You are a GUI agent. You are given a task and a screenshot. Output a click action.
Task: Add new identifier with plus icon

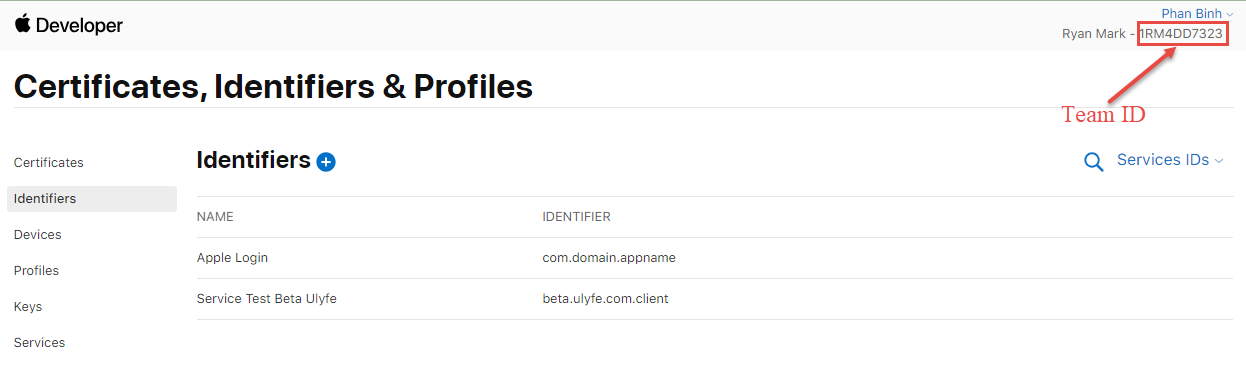(x=326, y=162)
